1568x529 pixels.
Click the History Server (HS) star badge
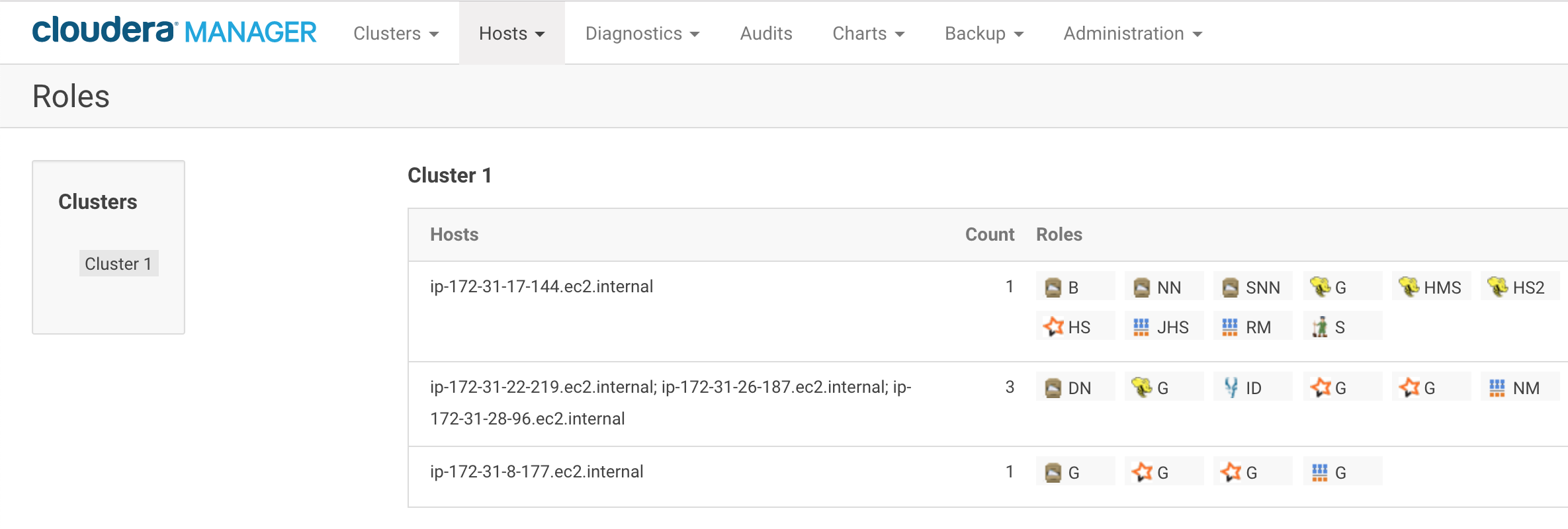point(1074,325)
